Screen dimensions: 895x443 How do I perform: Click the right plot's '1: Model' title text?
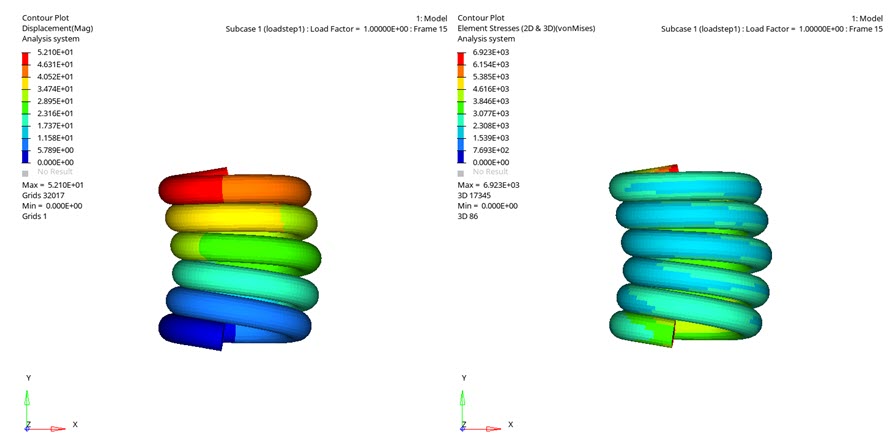(866, 18)
